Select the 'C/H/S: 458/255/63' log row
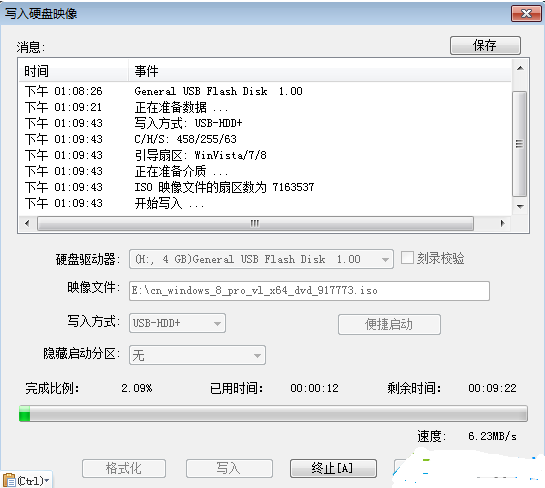545x488 pixels. click(266, 139)
